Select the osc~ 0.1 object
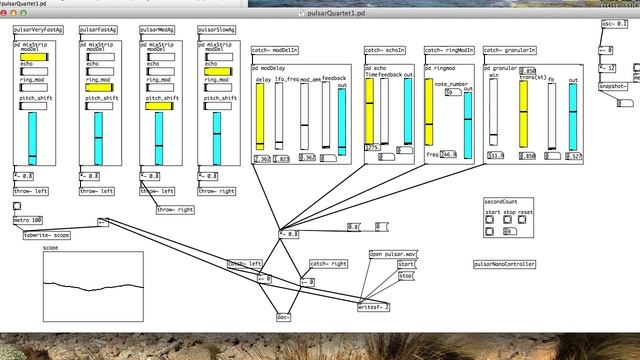This screenshot has width=640, height=360. coord(614,24)
